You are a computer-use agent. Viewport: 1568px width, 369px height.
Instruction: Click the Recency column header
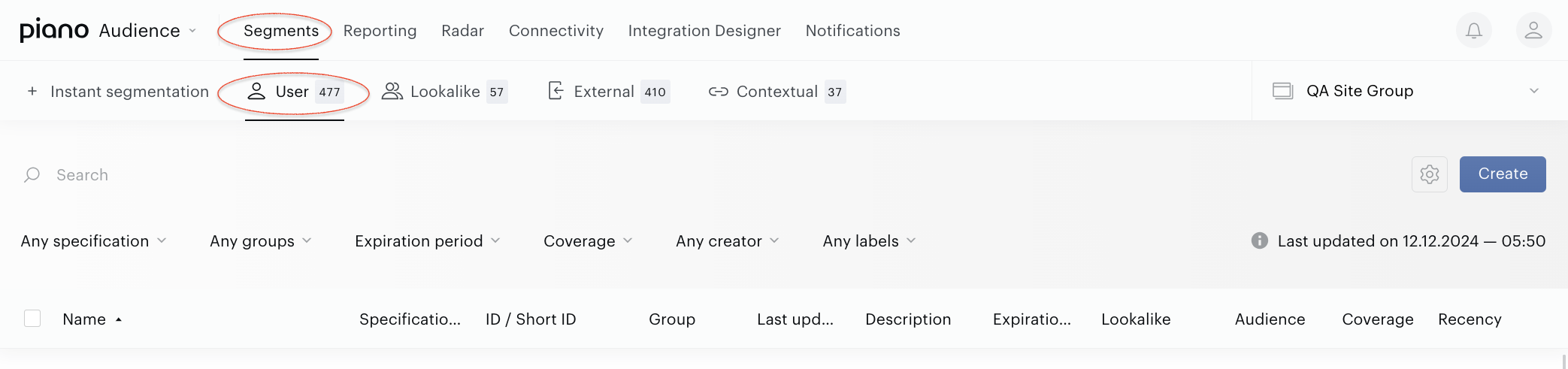click(x=1470, y=319)
